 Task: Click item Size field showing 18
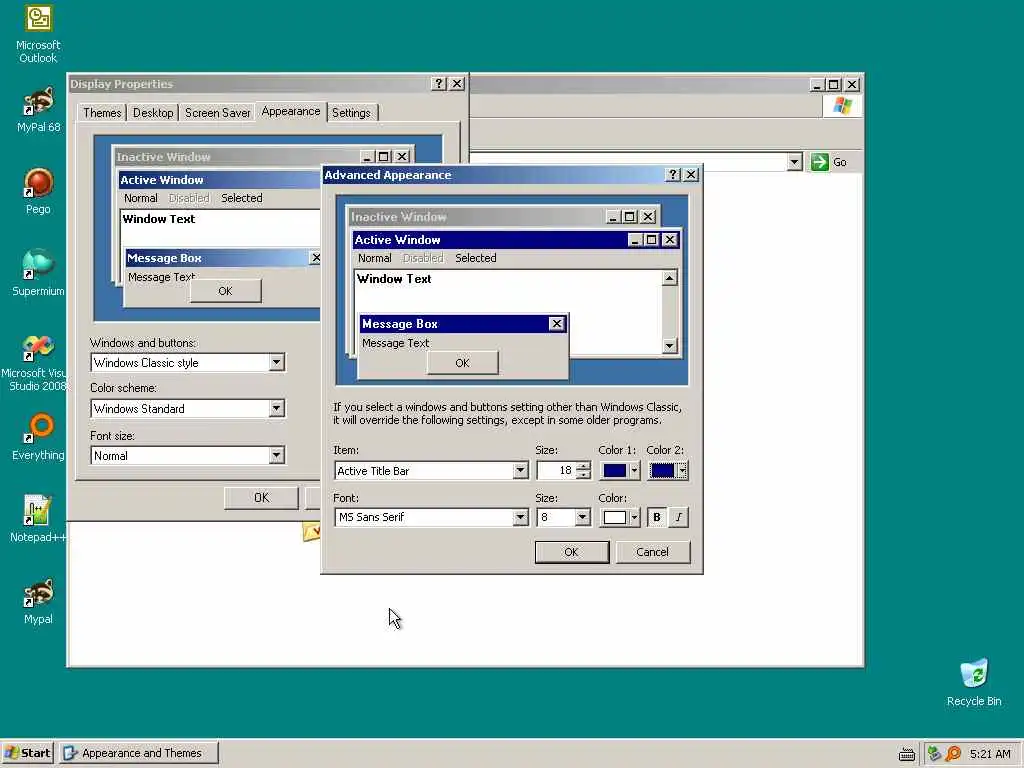[556, 470]
